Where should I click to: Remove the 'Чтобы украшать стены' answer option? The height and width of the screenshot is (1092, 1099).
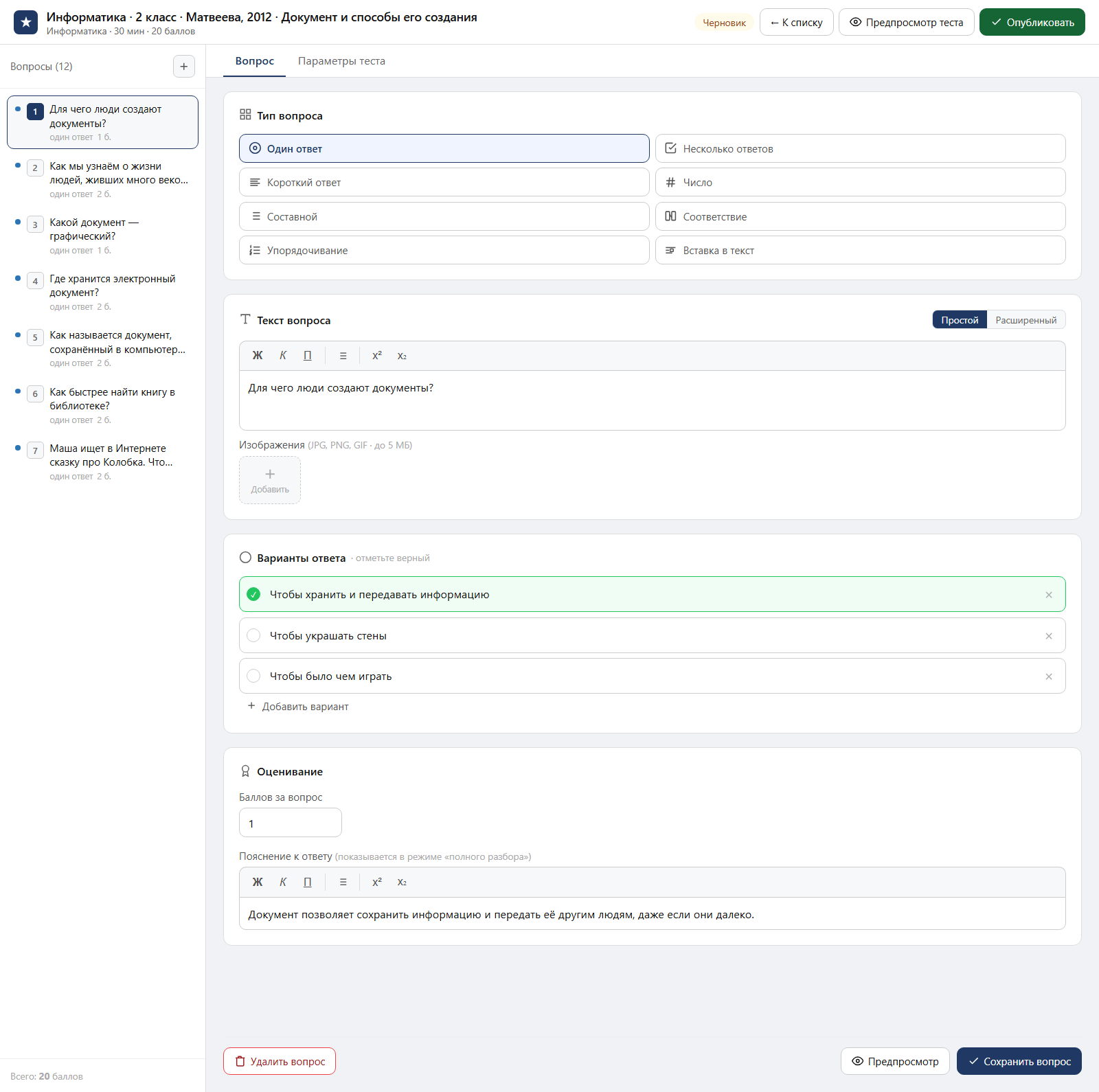click(1049, 636)
